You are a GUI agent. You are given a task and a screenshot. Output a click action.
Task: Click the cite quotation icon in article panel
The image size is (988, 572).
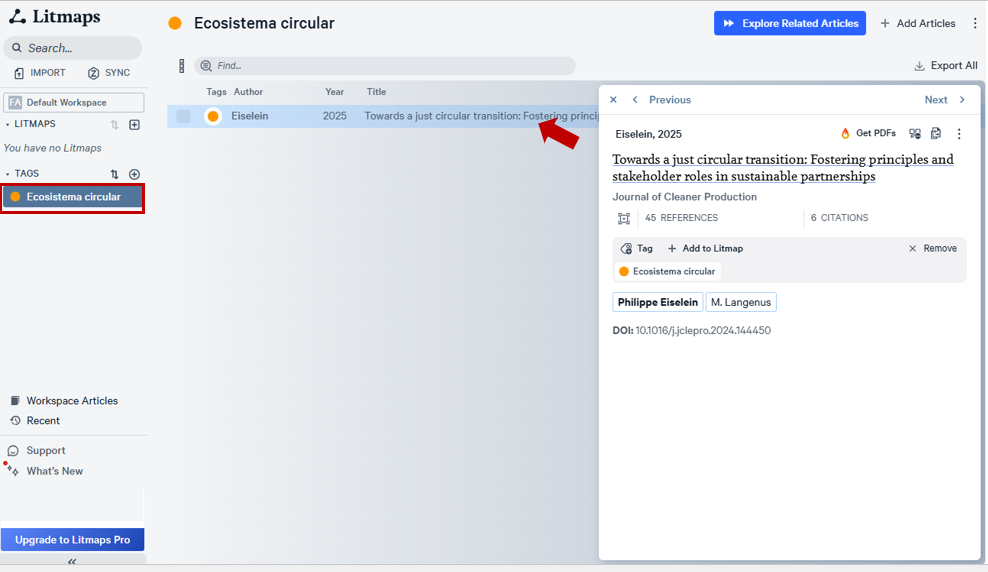click(914, 134)
